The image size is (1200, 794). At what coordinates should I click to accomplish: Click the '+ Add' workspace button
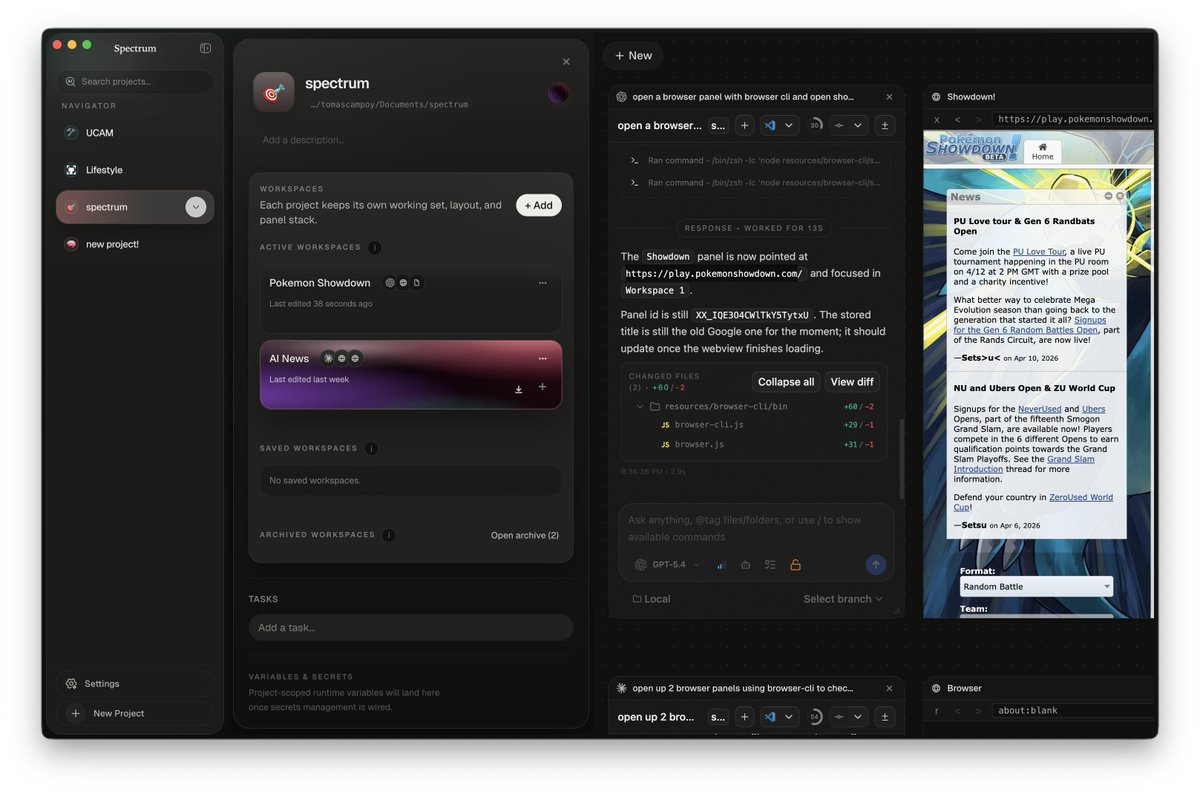[x=539, y=205]
